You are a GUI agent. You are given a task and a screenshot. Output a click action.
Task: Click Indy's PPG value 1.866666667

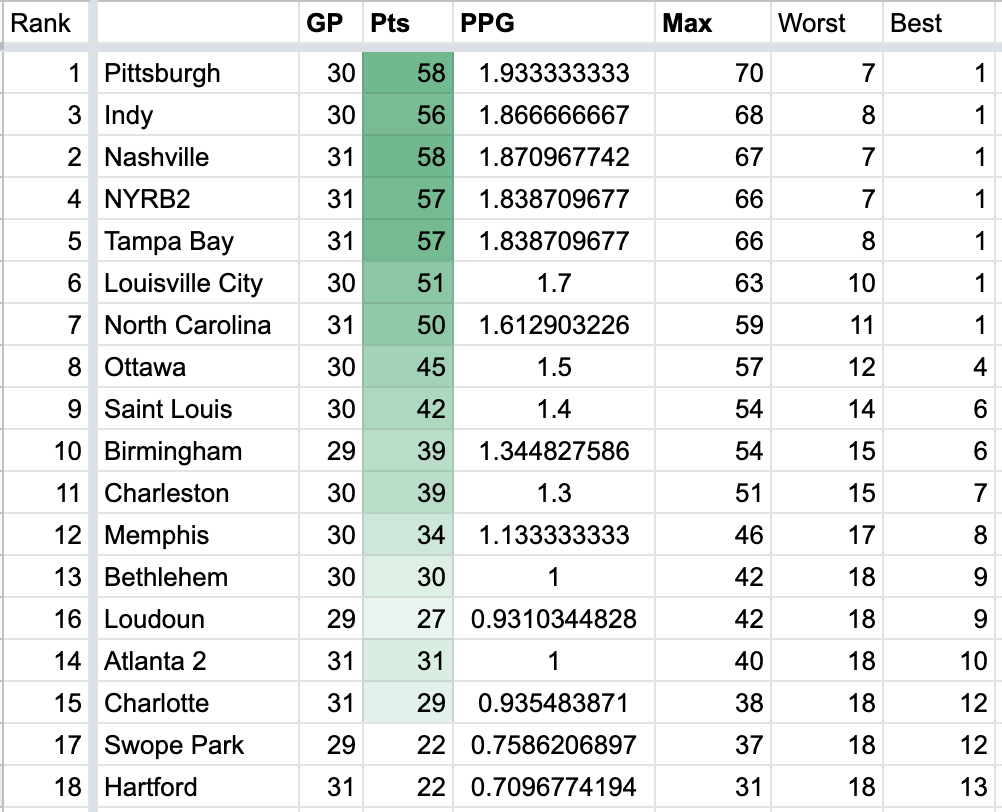pyautogui.click(x=554, y=115)
